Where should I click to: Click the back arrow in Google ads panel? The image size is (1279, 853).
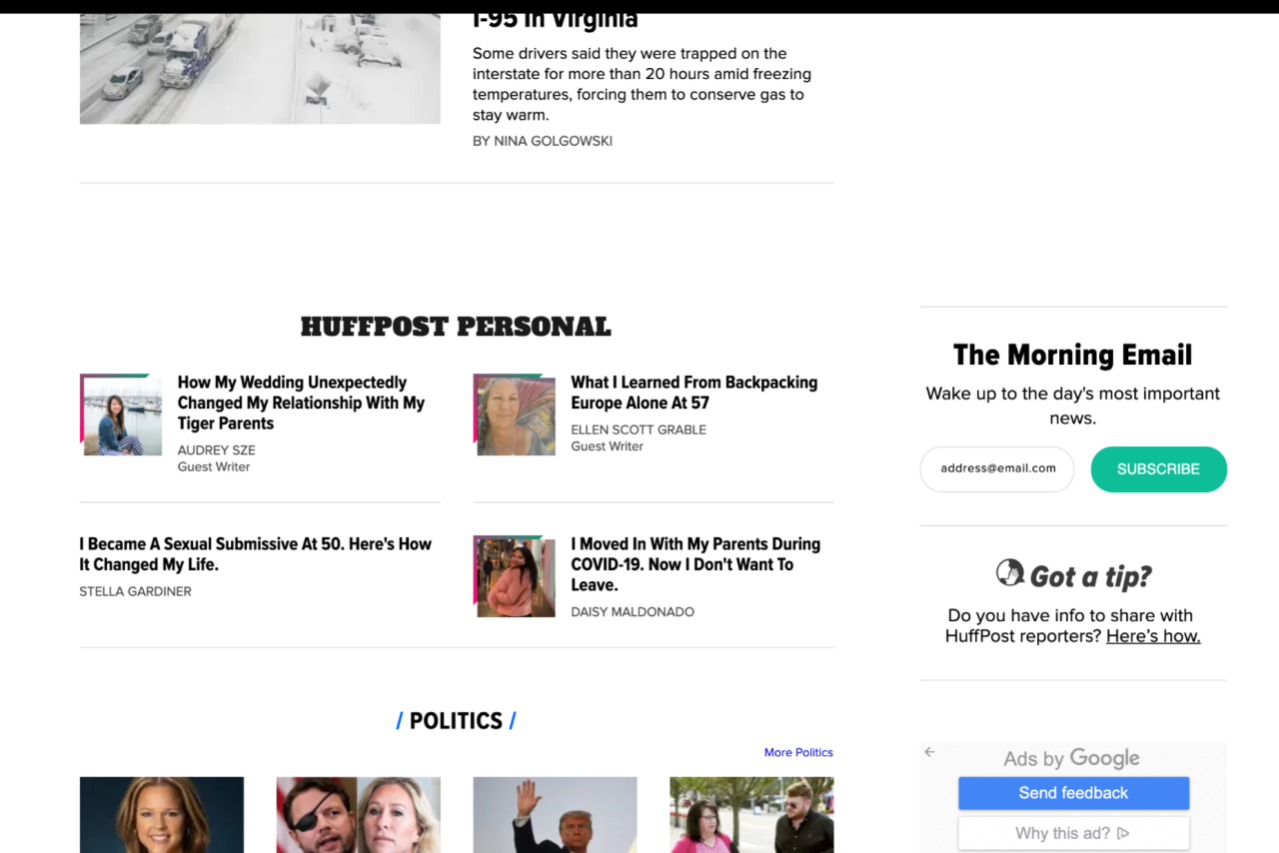930,752
